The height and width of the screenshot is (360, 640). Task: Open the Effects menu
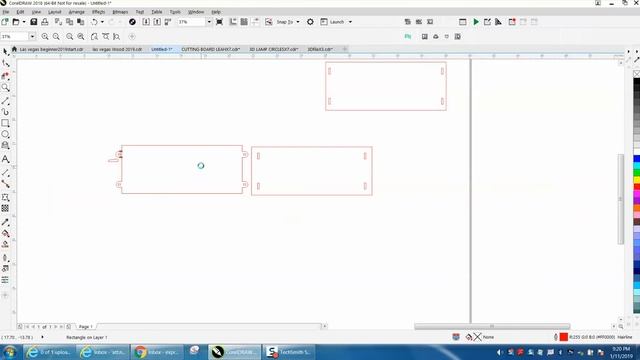pyautogui.click(x=98, y=12)
